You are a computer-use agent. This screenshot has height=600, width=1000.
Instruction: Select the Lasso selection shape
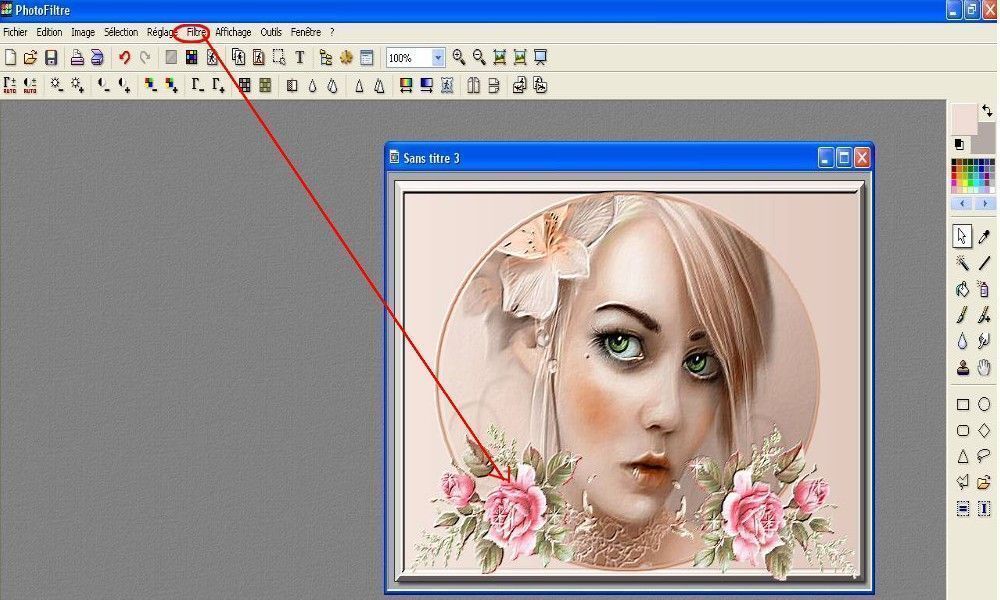[984, 456]
